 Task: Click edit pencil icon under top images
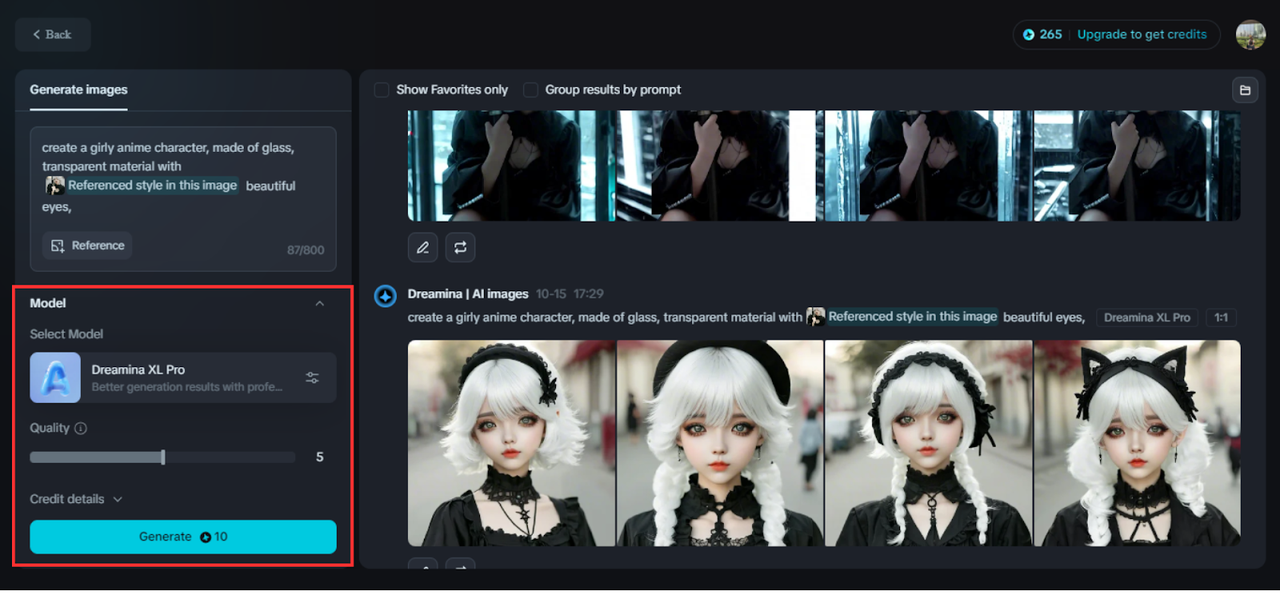423,247
